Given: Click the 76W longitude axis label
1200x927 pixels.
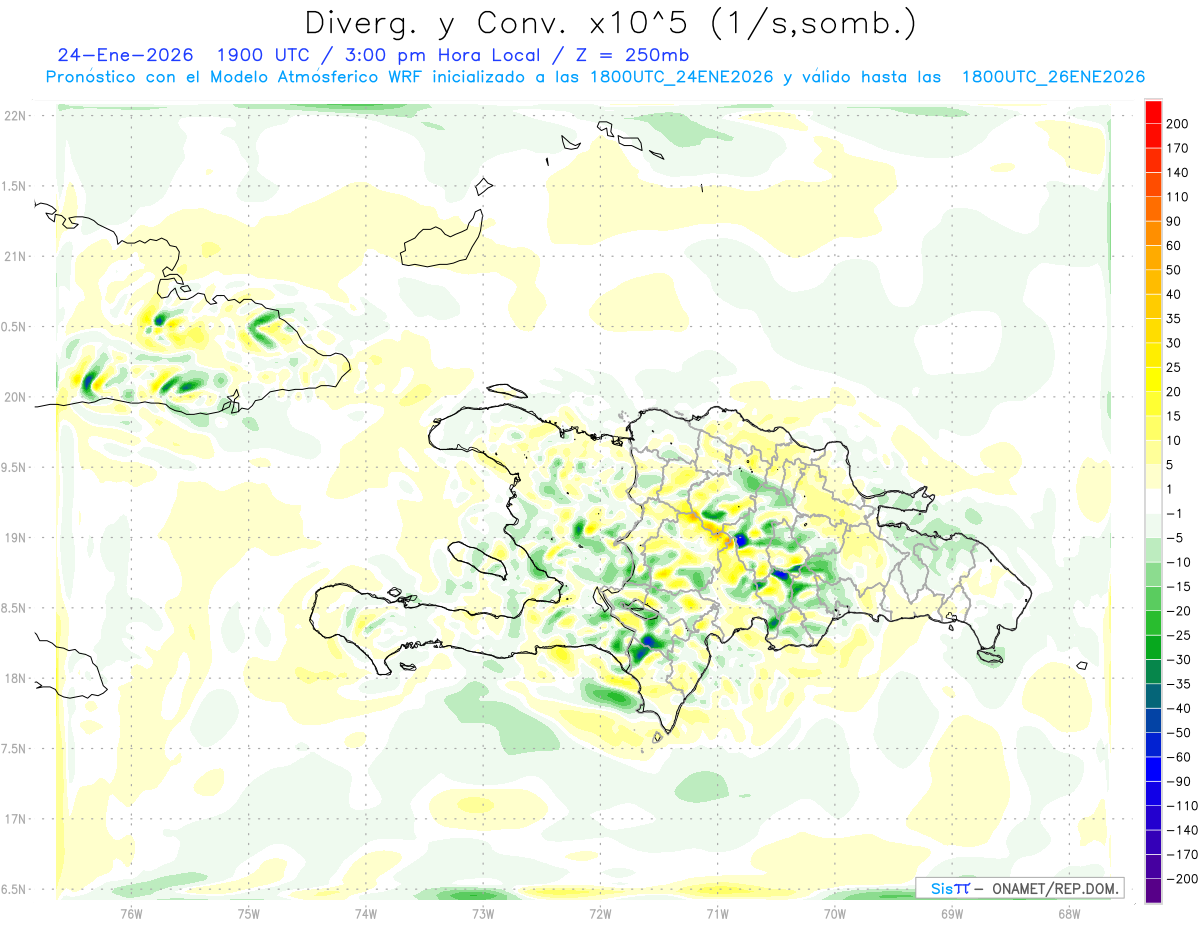Looking at the screenshot, I should tap(131, 912).
